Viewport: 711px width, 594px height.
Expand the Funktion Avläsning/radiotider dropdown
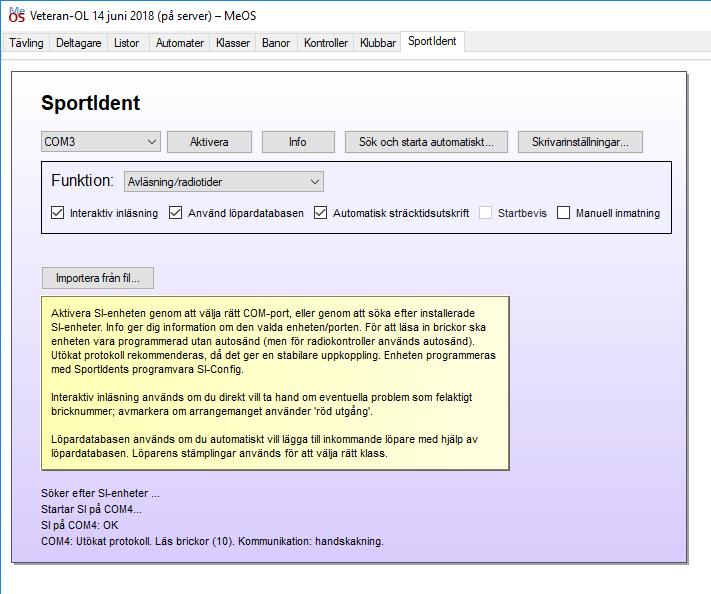224,182
